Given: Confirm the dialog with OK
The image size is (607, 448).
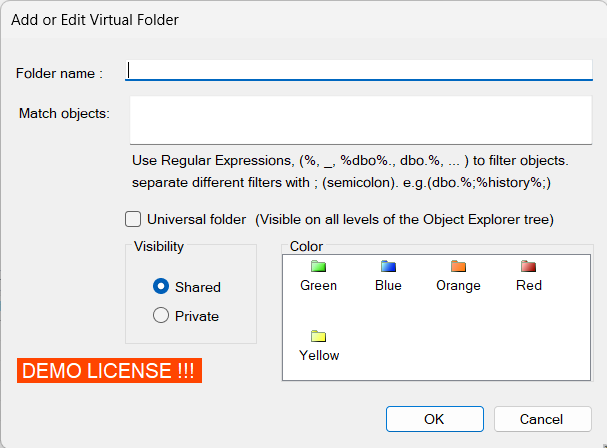Looking at the screenshot, I should [x=435, y=419].
